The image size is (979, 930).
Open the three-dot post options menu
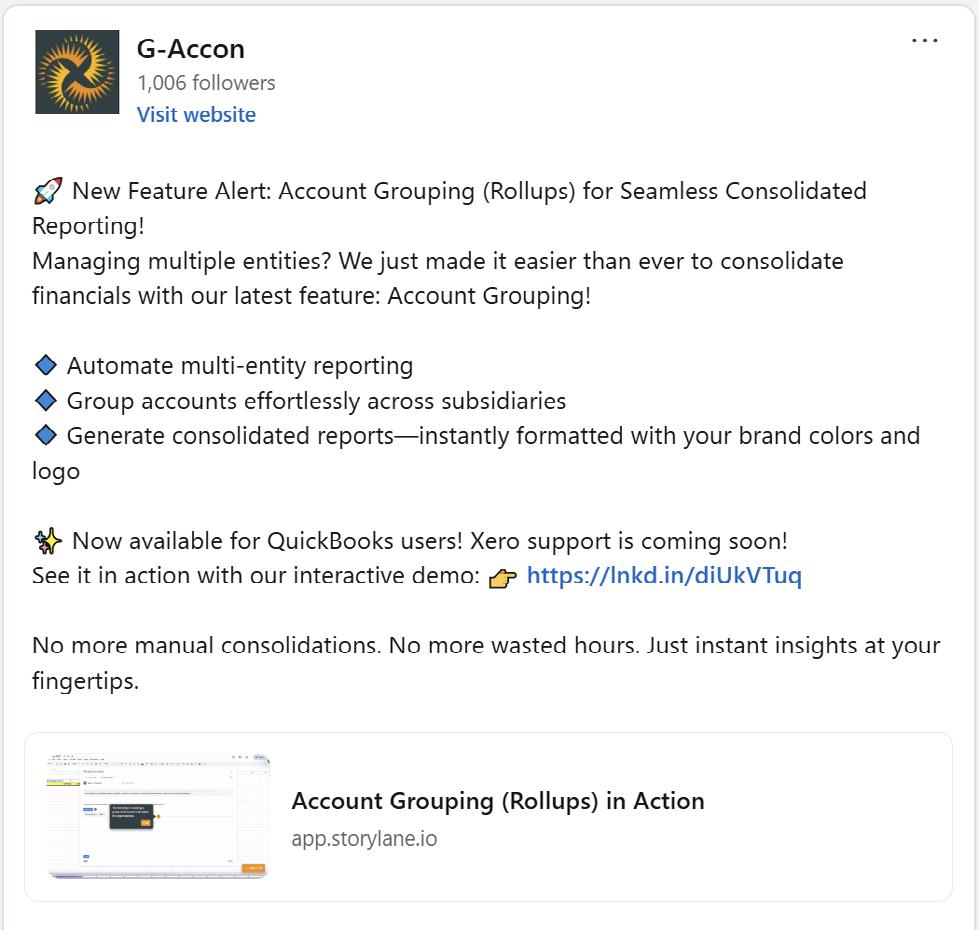(924, 41)
